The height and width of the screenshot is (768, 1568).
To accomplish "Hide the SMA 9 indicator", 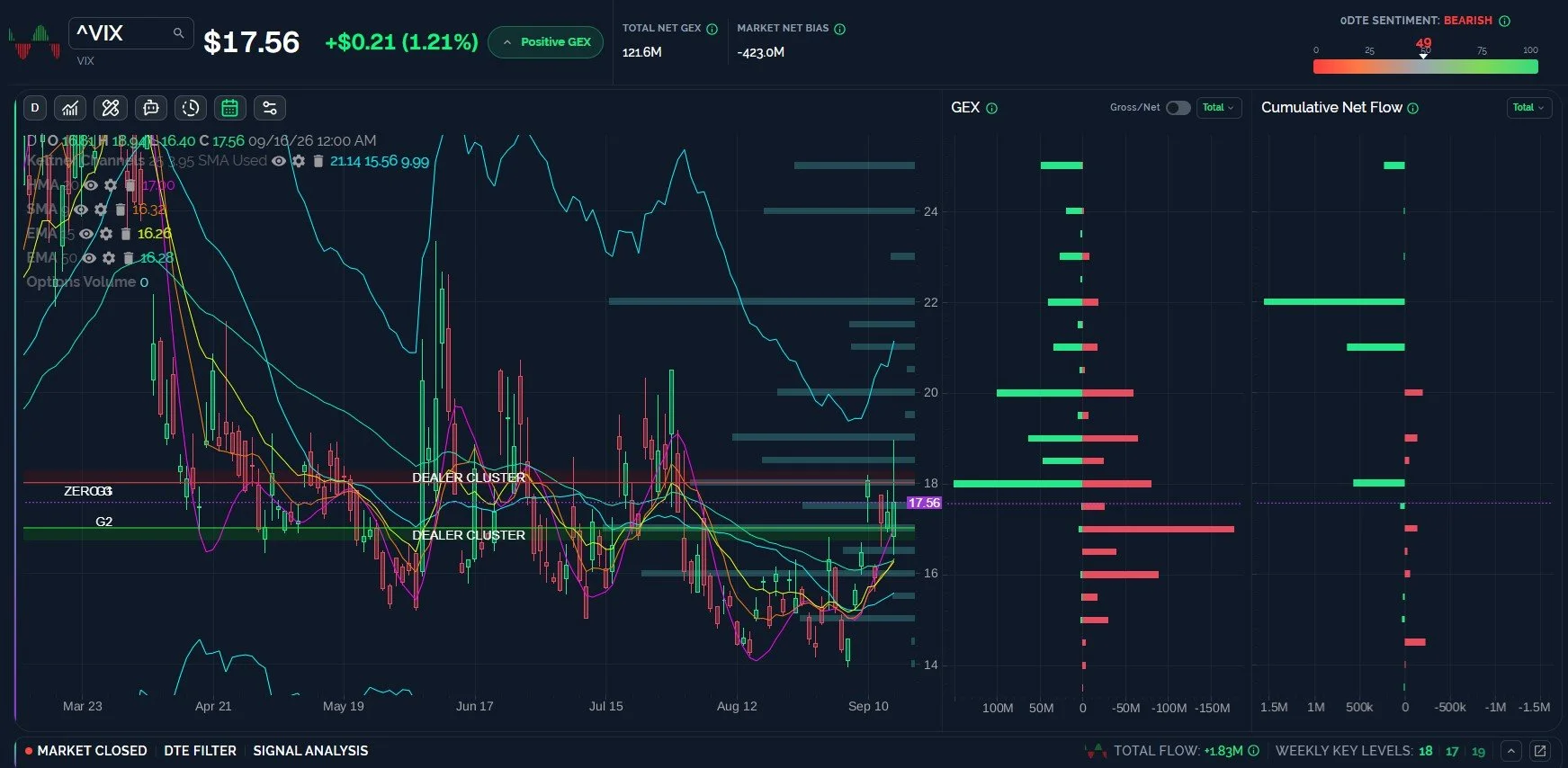I will 81,210.
